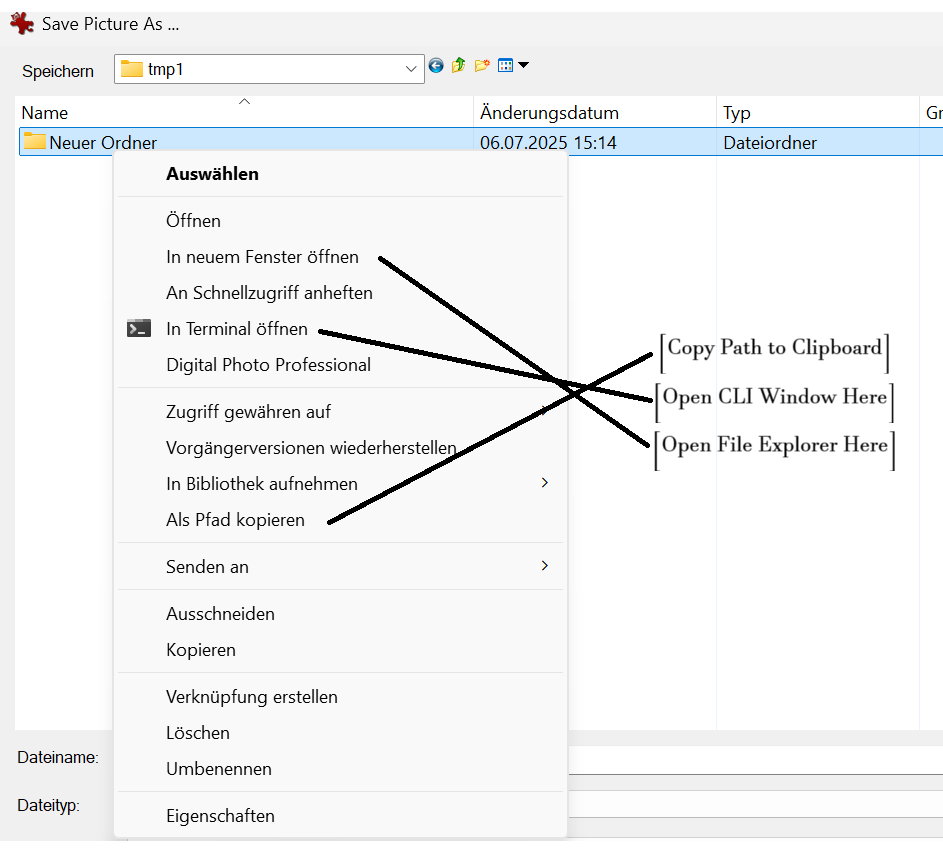
Task: Click the Back navigation arrow icon
Action: [x=436, y=66]
